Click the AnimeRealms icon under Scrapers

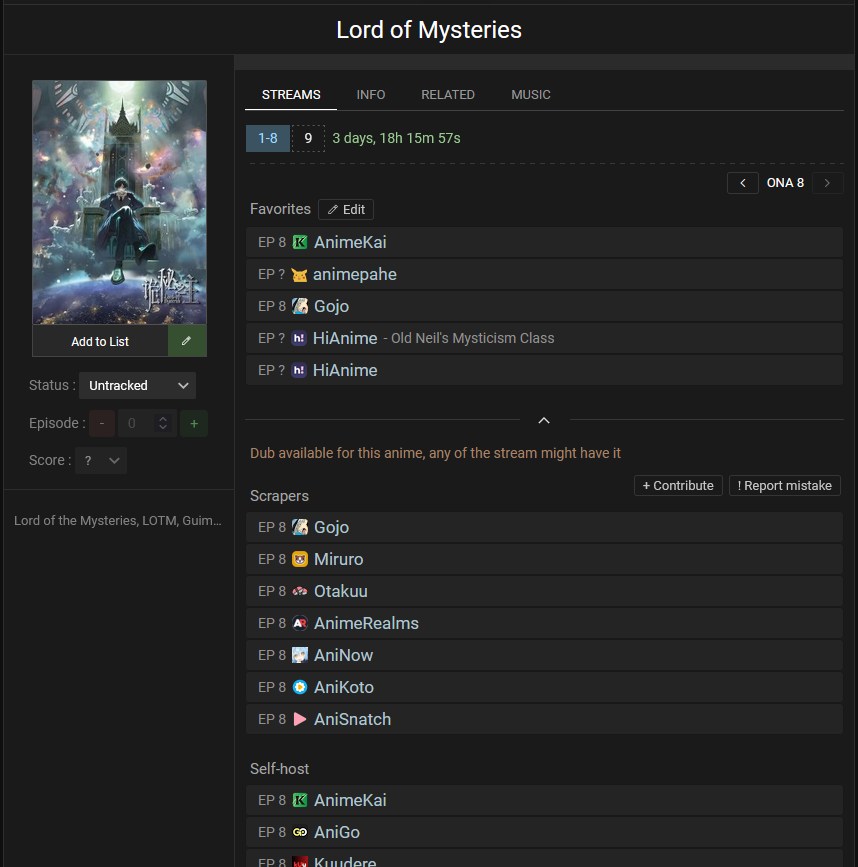pos(300,624)
